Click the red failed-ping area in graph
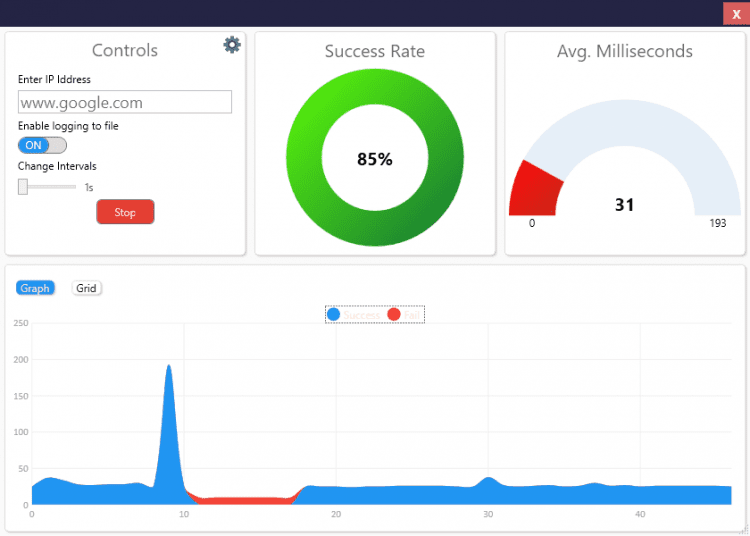Image resolution: width=750 pixels, height=536 pixels. tap(242, 501)
